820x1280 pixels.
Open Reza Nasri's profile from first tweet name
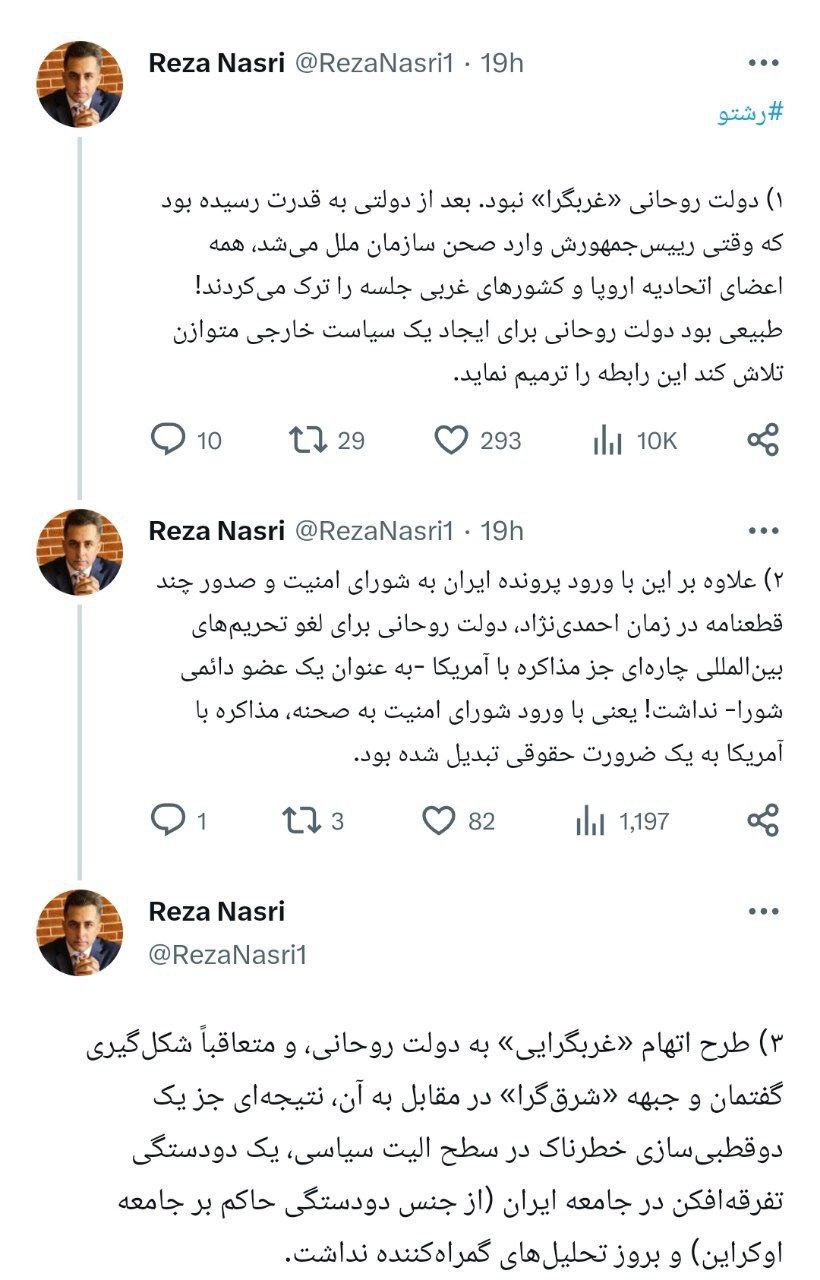click(216, 63)
